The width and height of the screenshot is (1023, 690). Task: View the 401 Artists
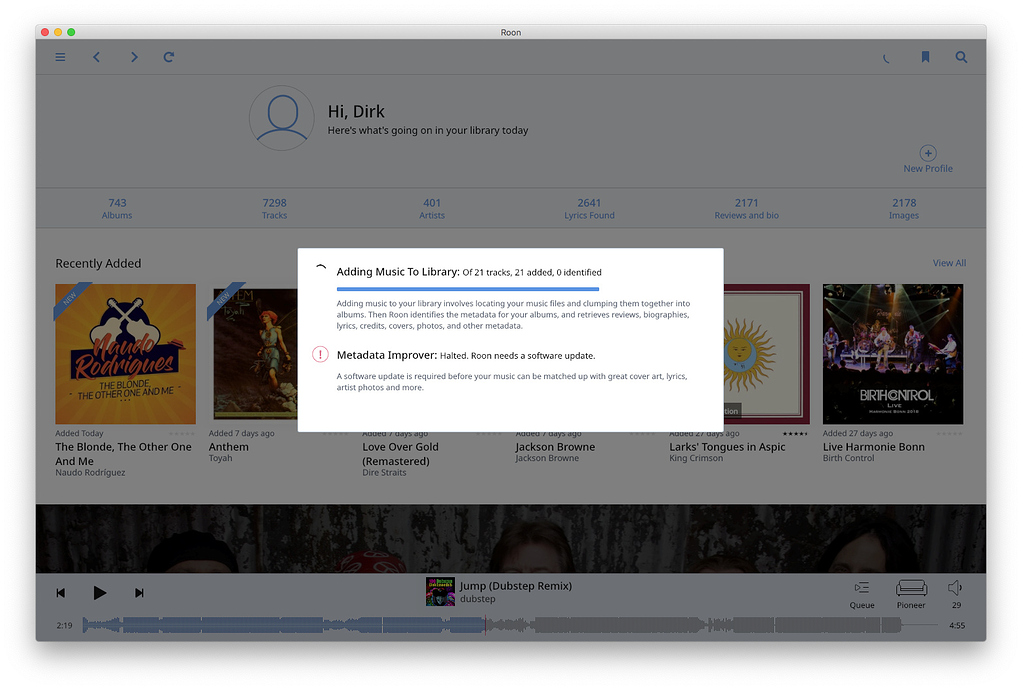[x=431, y=208]
